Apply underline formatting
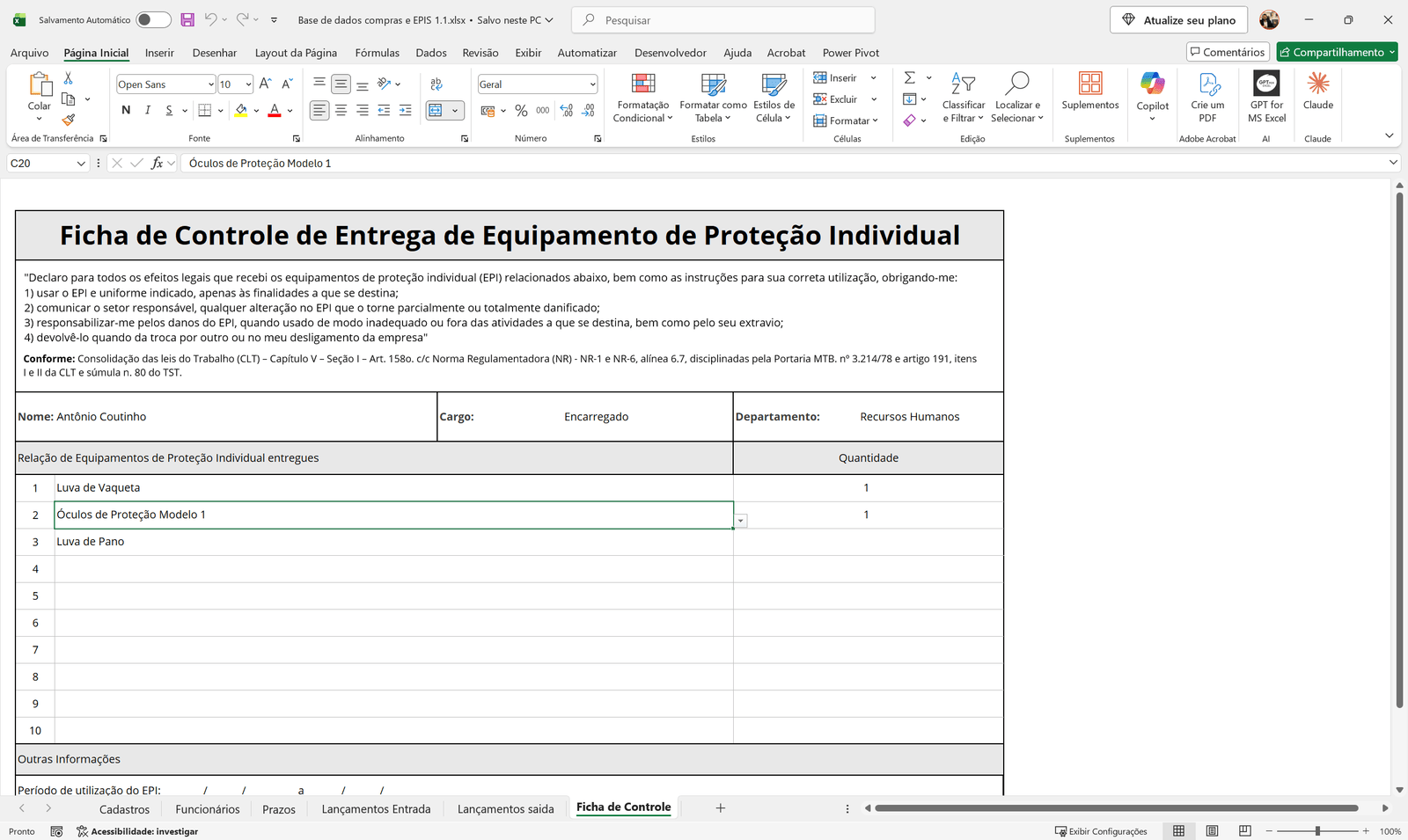This screenshot has height=840, width=1408. pyautogui.click(x=168, y=110)
